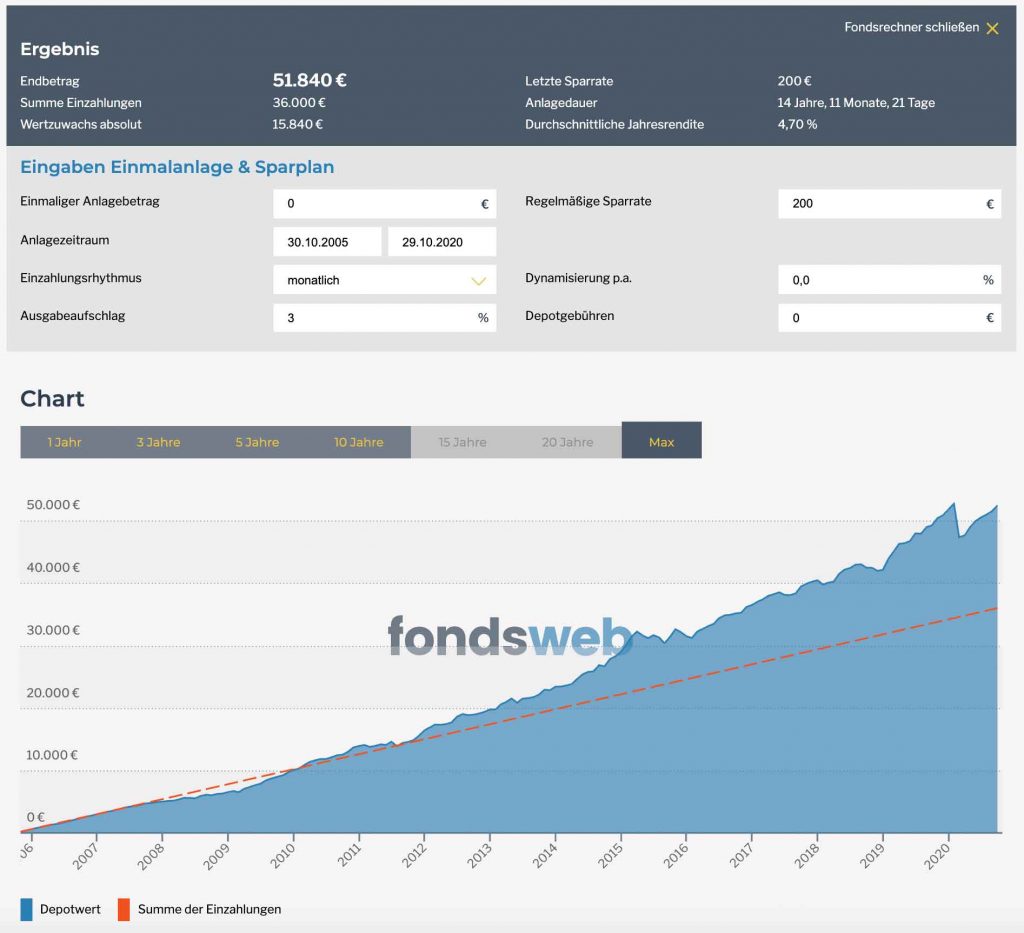Viewport: 1024px width, 933px height.
Task: Click the Chart heading
Action: click(x=52, y=398)
